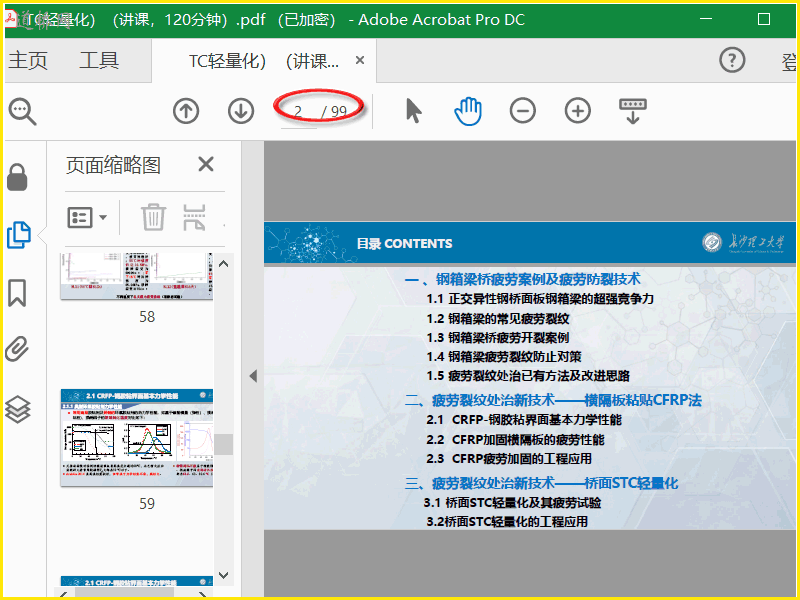The height and width of the screenshot is (600, 800).
Task: Delete selected pages with the trash icon
Action: click(x=153, y=217)
